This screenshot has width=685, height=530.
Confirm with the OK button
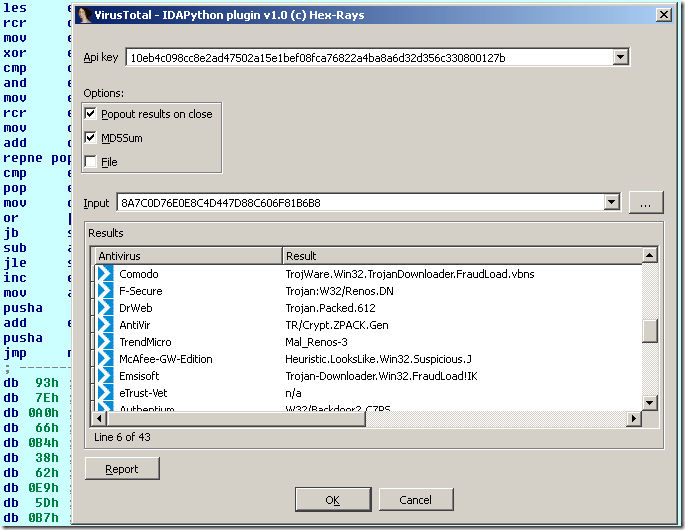(333, 499)
